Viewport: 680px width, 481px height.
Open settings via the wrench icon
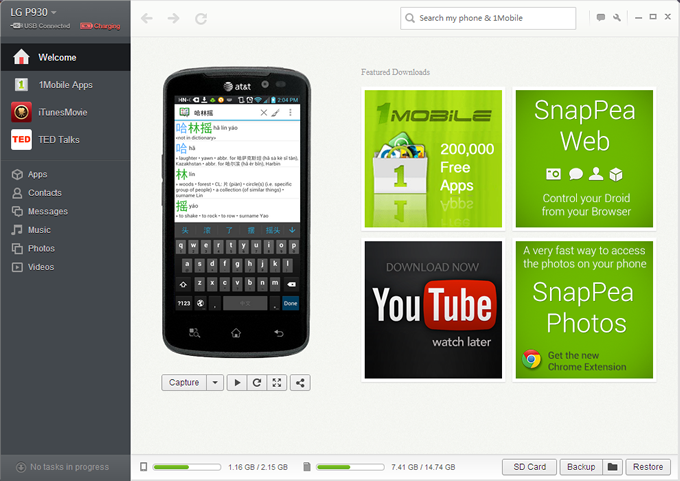(617, 17)
